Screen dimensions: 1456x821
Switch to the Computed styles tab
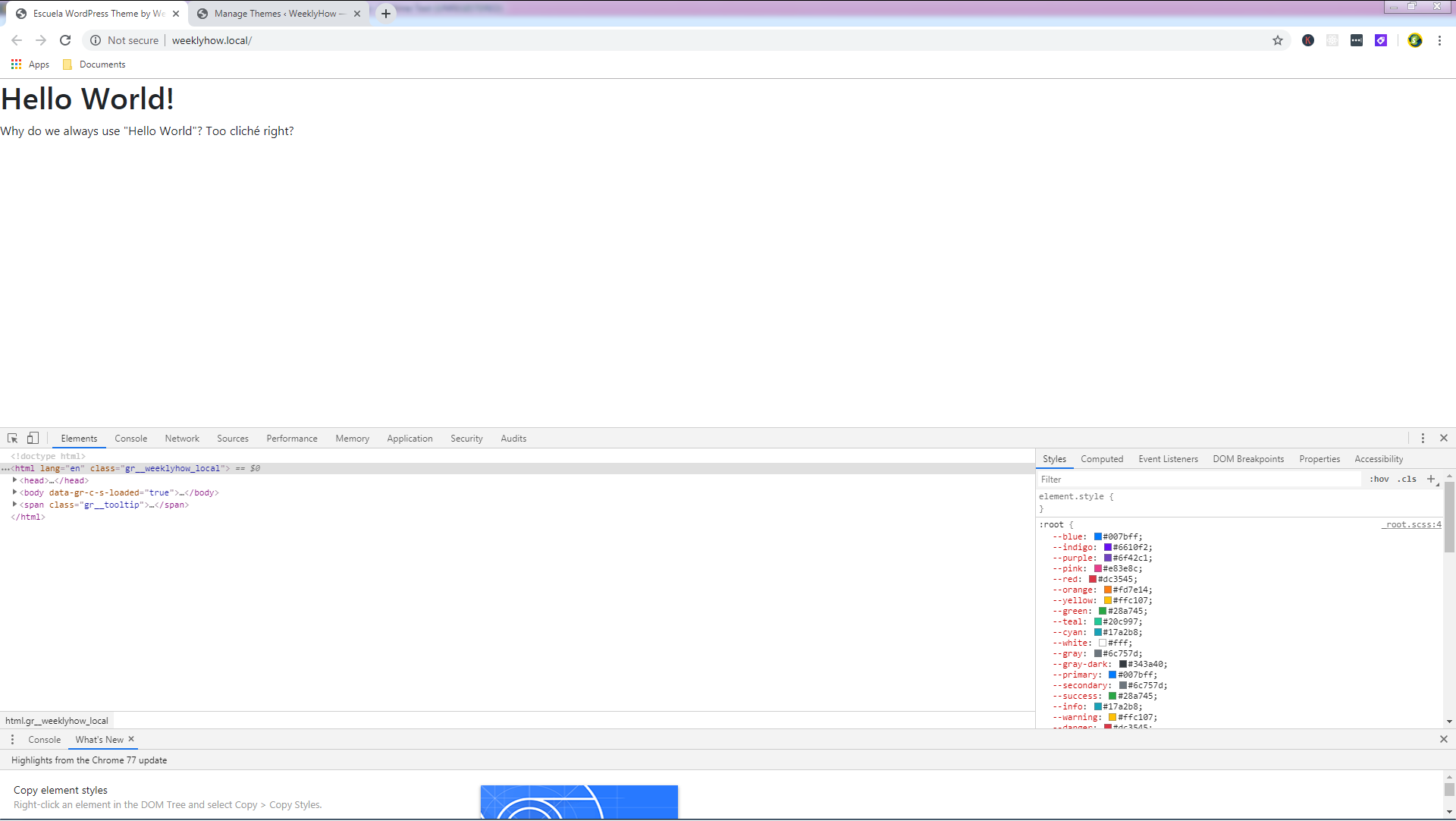point(1102,459)
